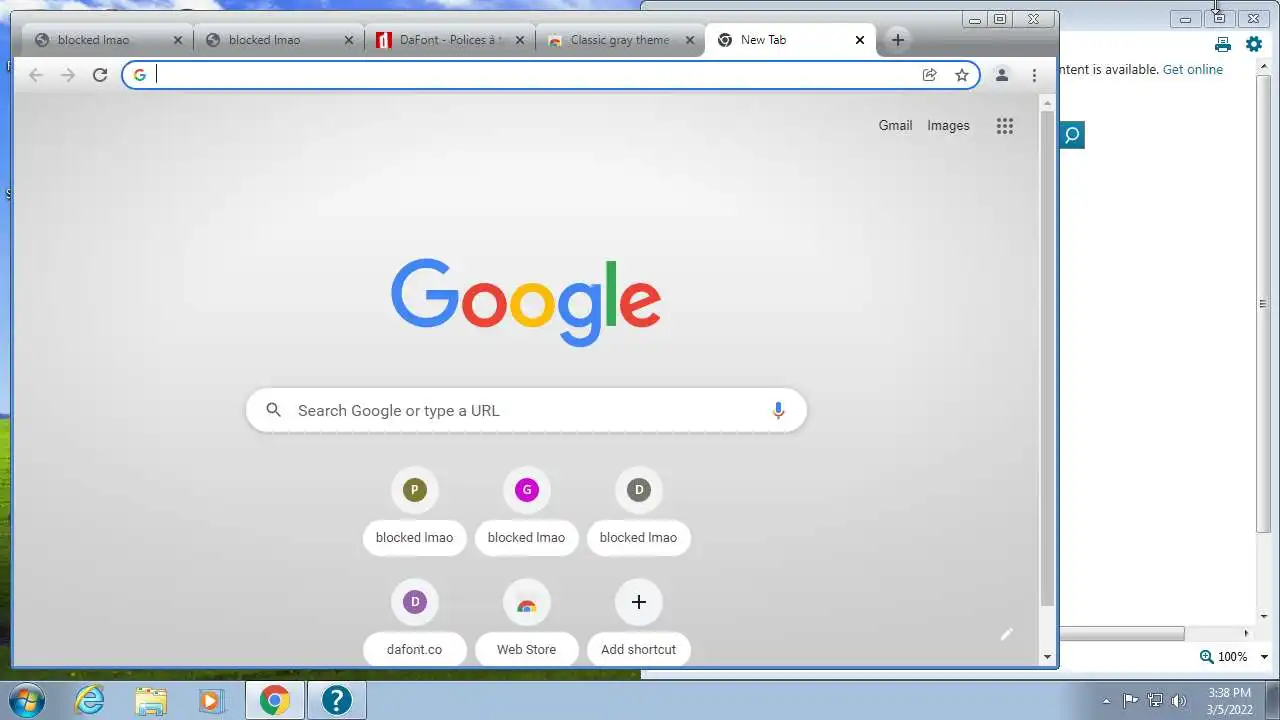Image resolution: width=1280 pixels, height=720 pixels.
Task: Open the Images link
Action: [948, 126]
